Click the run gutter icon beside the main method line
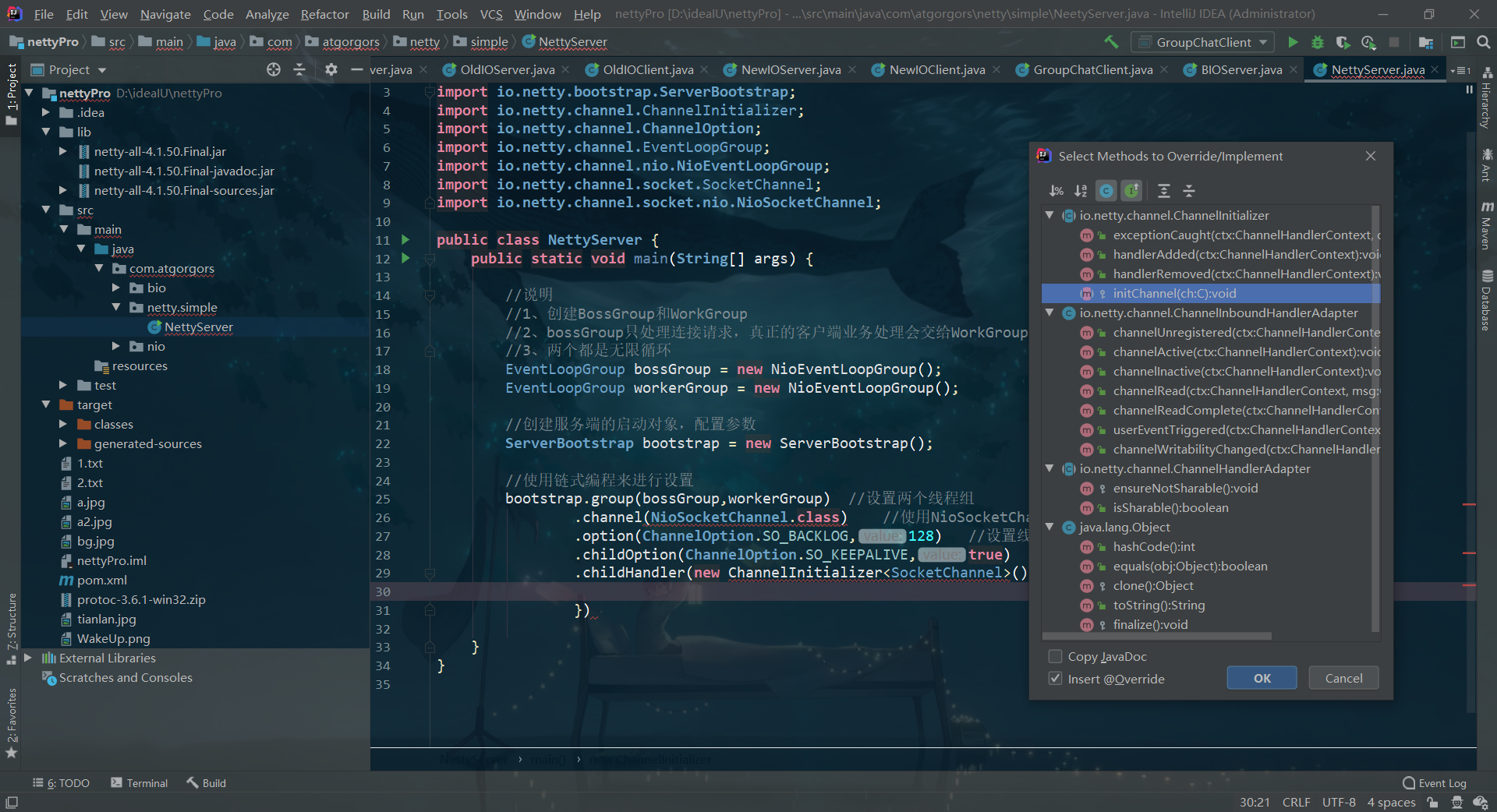1497x812 pixels. 405,258
